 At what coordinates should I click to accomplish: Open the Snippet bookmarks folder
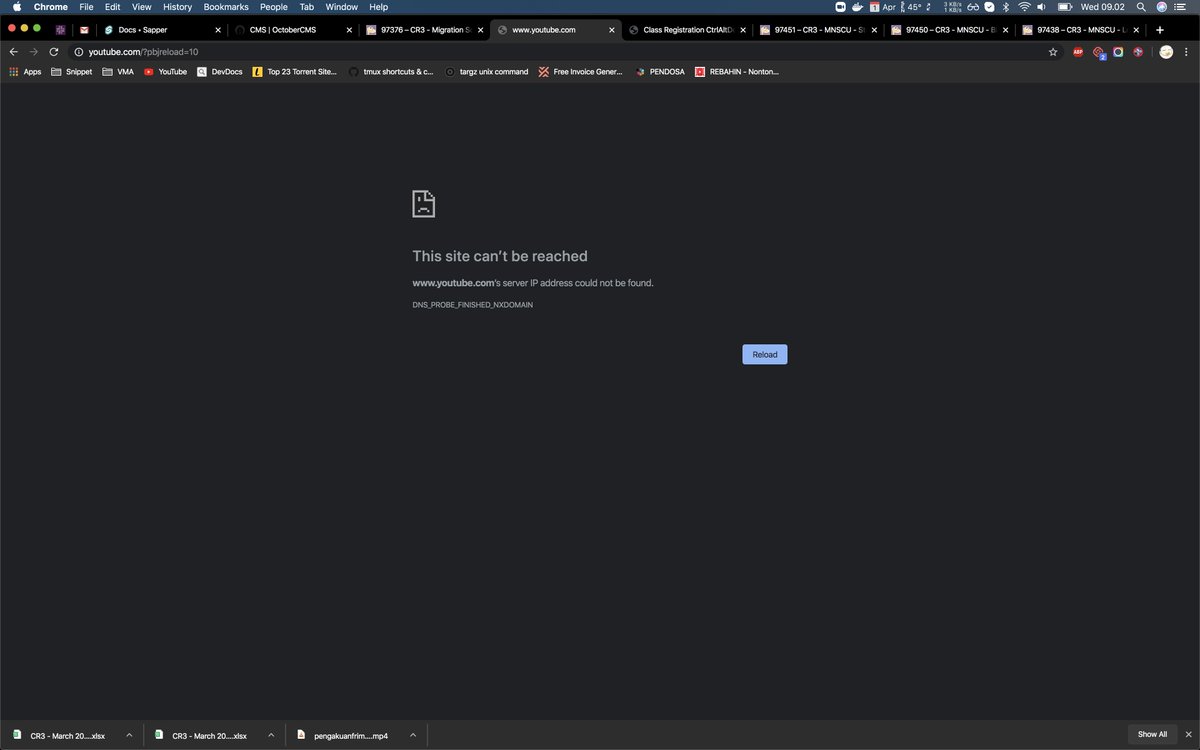click(71, 72)
